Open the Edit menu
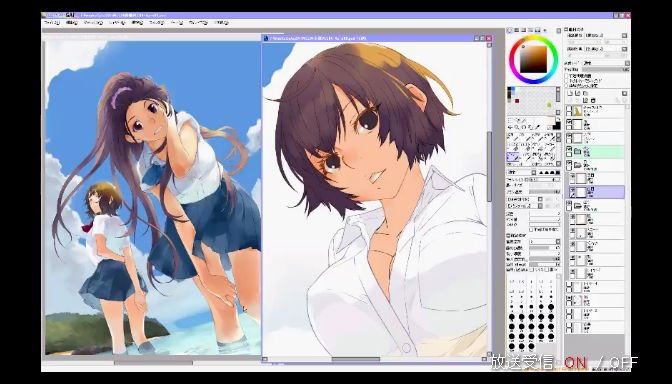This screenshot has height=384, width=672. (72, 22)
